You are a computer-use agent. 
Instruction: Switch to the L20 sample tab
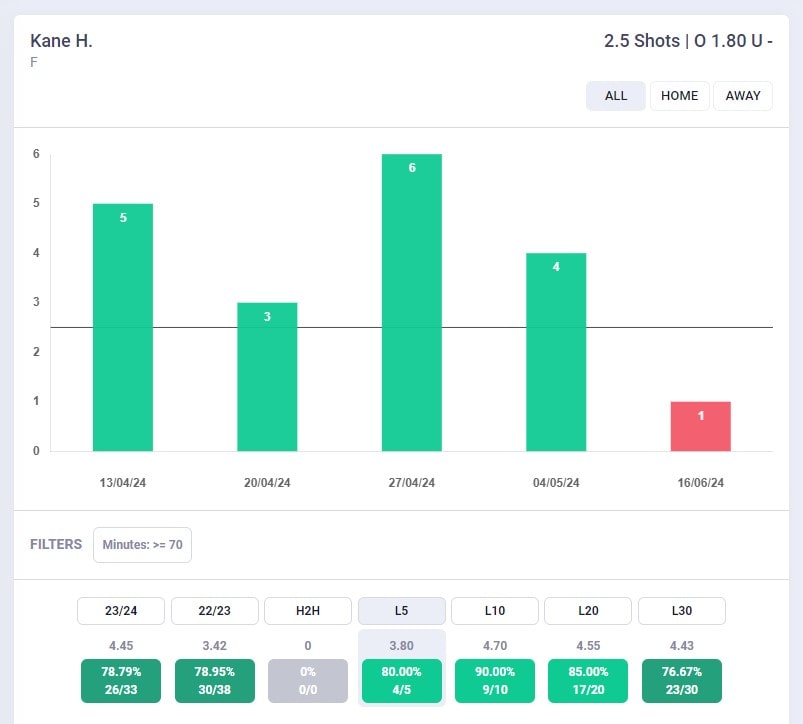[x=588, y=611]
